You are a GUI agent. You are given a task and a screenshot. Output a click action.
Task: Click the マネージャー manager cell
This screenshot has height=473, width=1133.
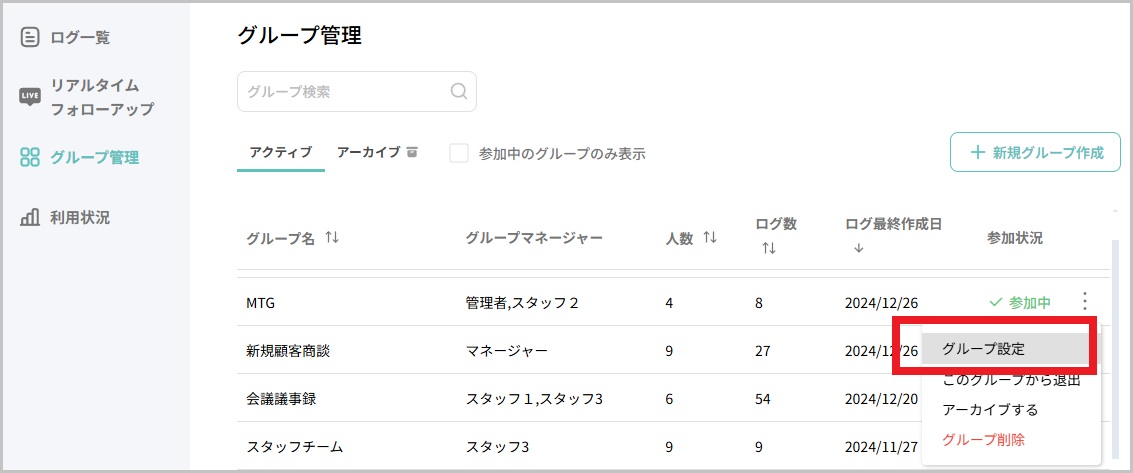pos(507,351)
